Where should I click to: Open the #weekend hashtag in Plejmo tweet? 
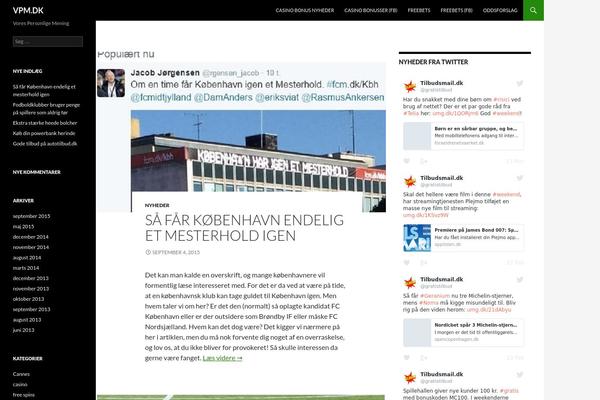tap(506, 194)
